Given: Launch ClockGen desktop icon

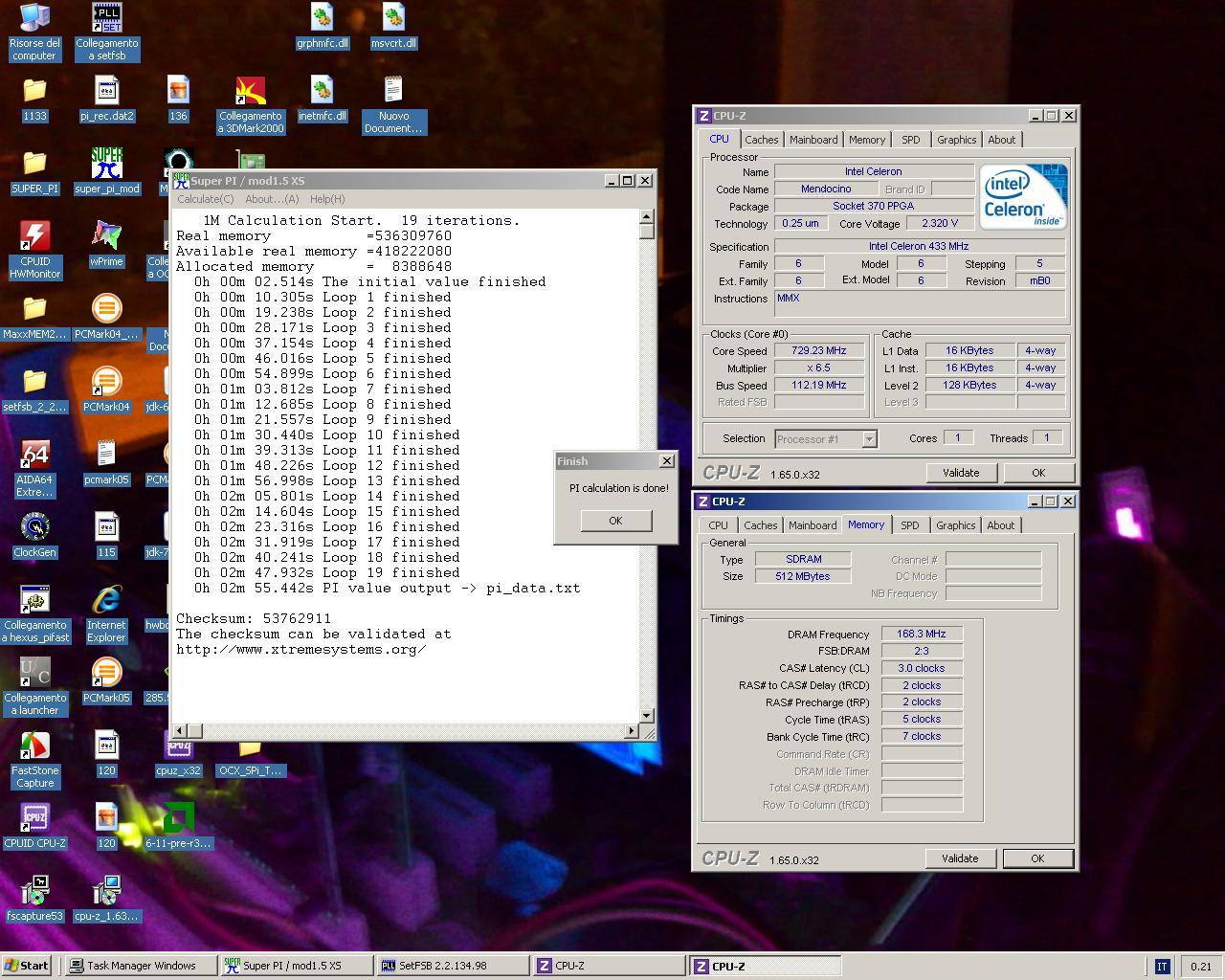Looking at the screenshot, I should point(34,527).
